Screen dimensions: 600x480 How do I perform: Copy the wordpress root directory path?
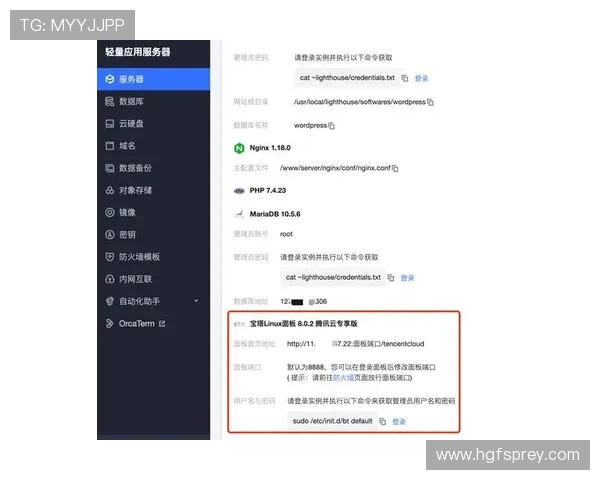pos(430,102)
